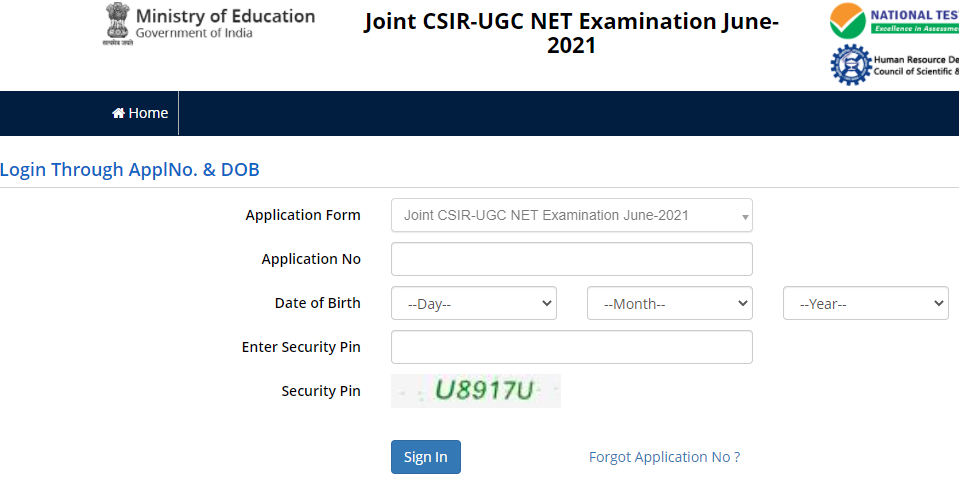Screen dimensions: 959x493
Task: Click the National Testing Agency logo
Action: coord(848,20)
